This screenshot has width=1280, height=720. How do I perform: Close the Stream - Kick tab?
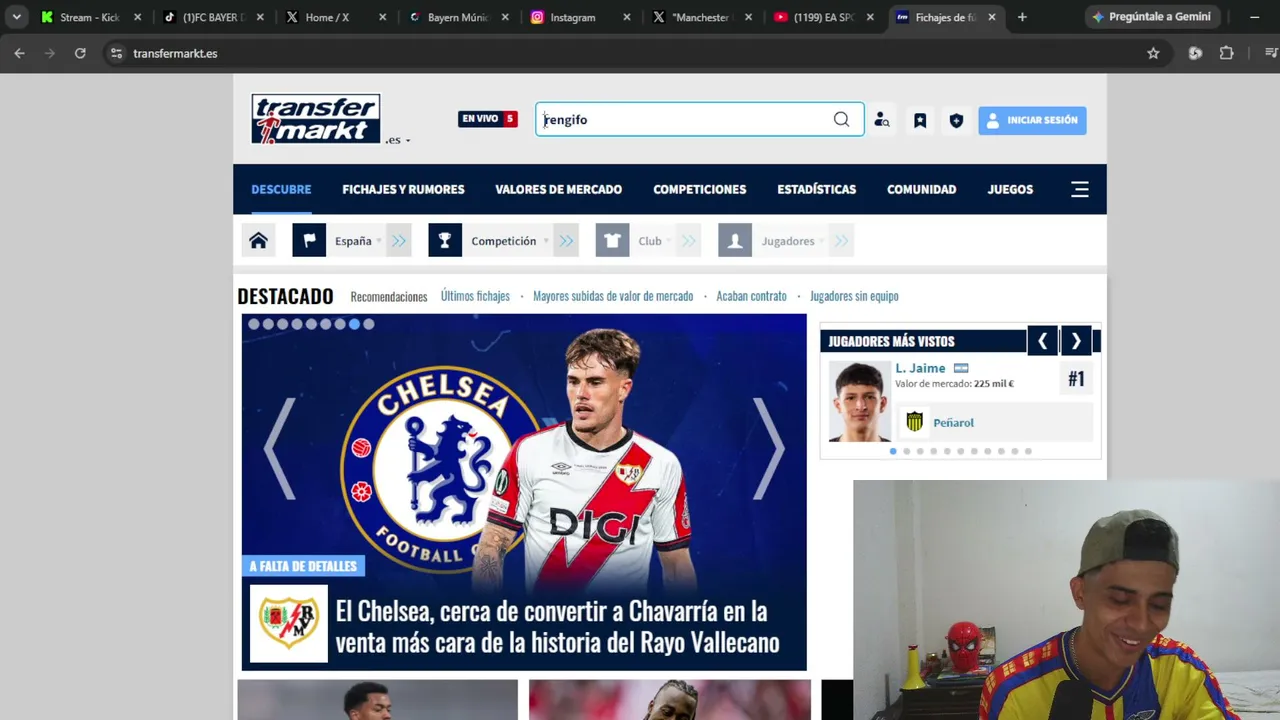point(138,17)
